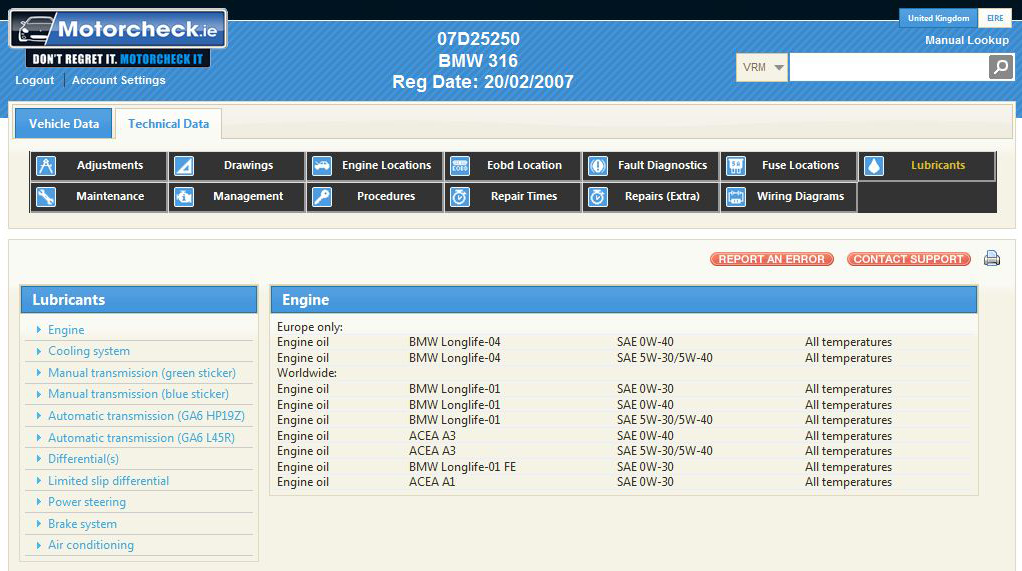Expand the Differential(s) arrow
1022x571 pixels.
(38, 459)
